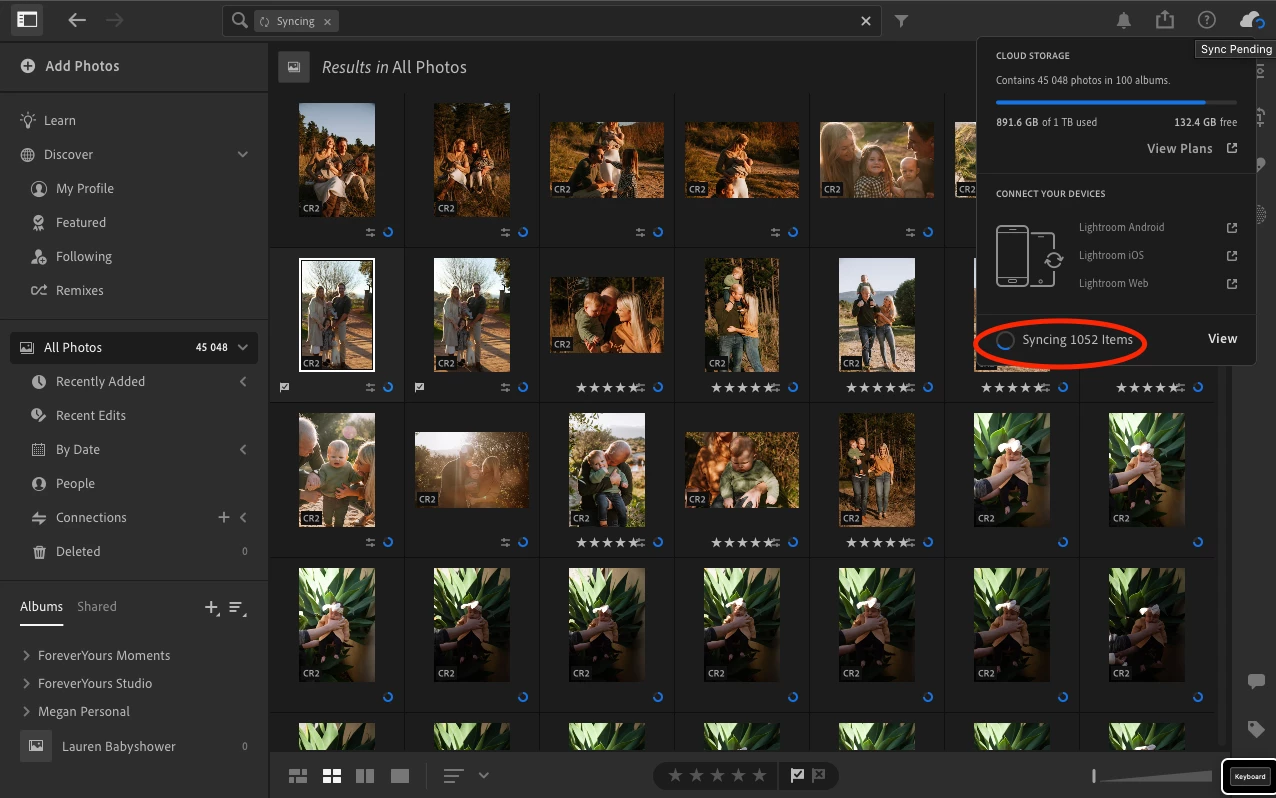Open the notifications bell

(x=1124, y=20)
